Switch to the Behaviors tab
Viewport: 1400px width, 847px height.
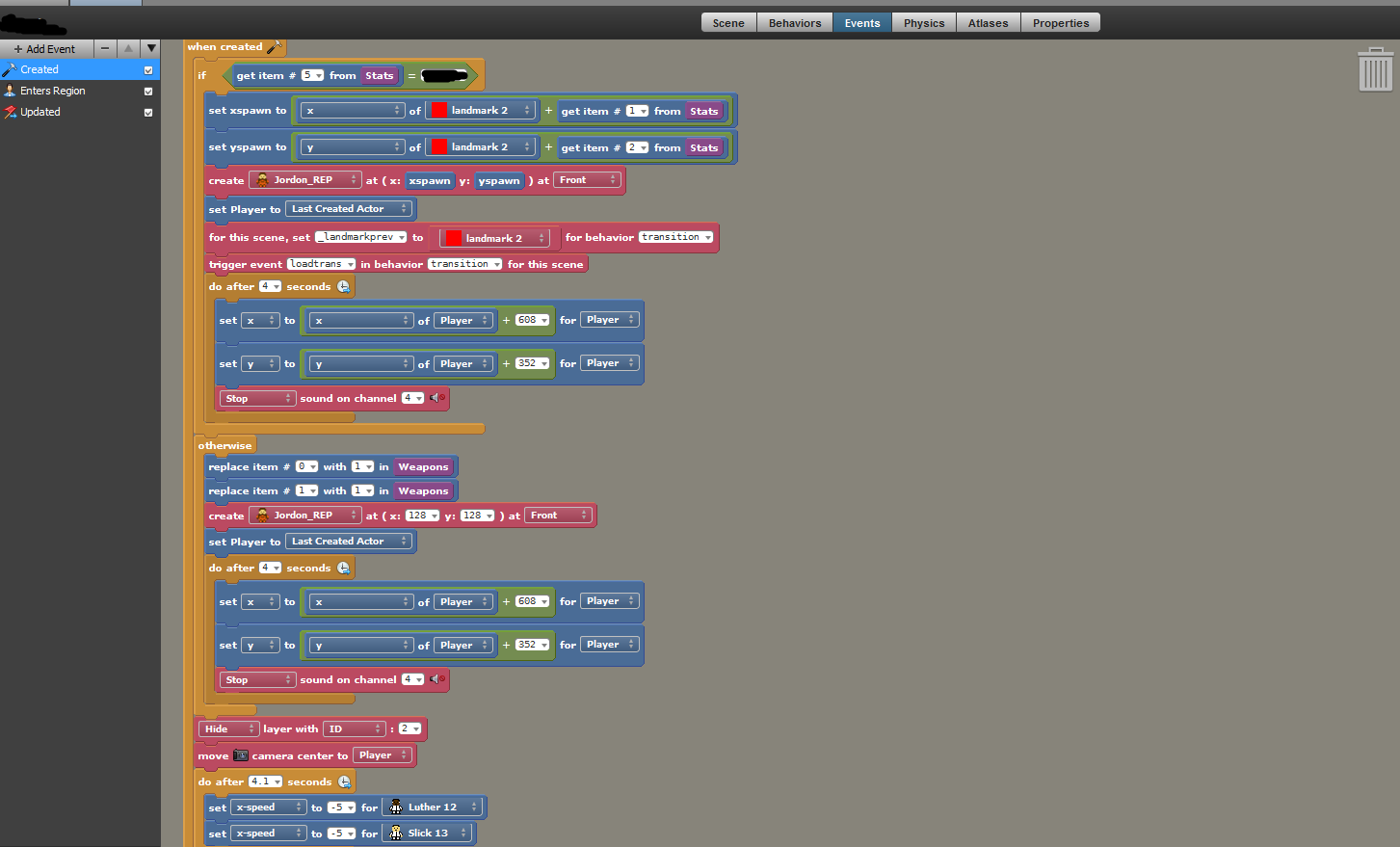click(x=794, y=23)
